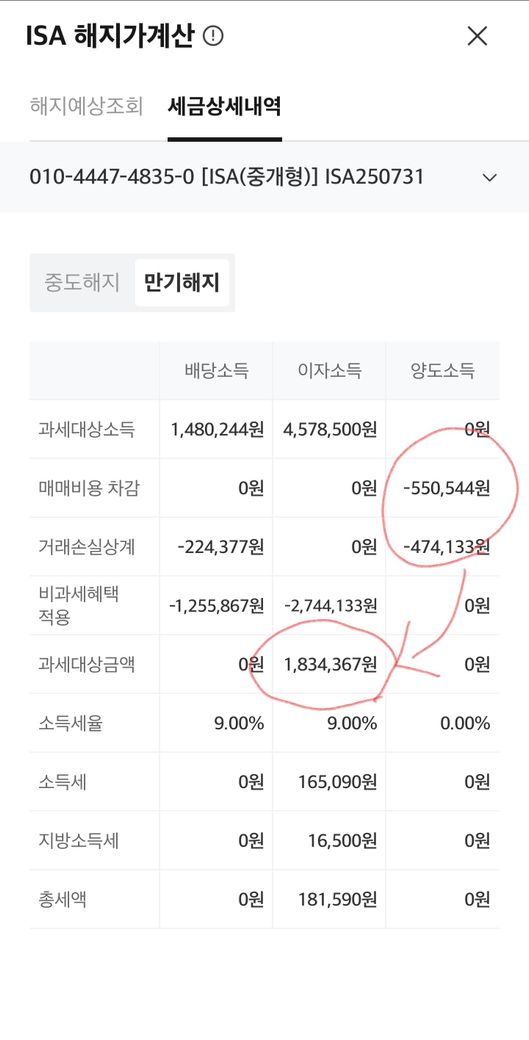Click the 비과세혜택 적용 row label

[78, 605]
